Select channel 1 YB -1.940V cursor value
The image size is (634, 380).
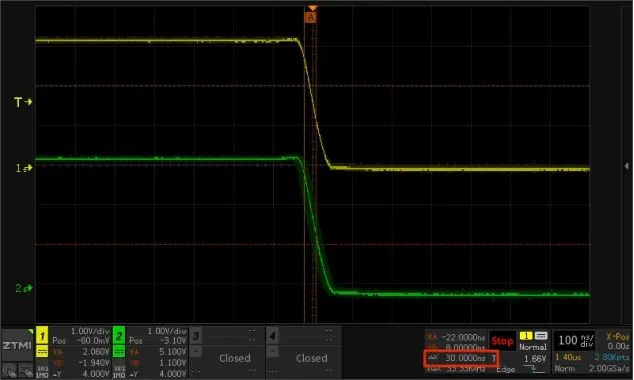point(94,363)
